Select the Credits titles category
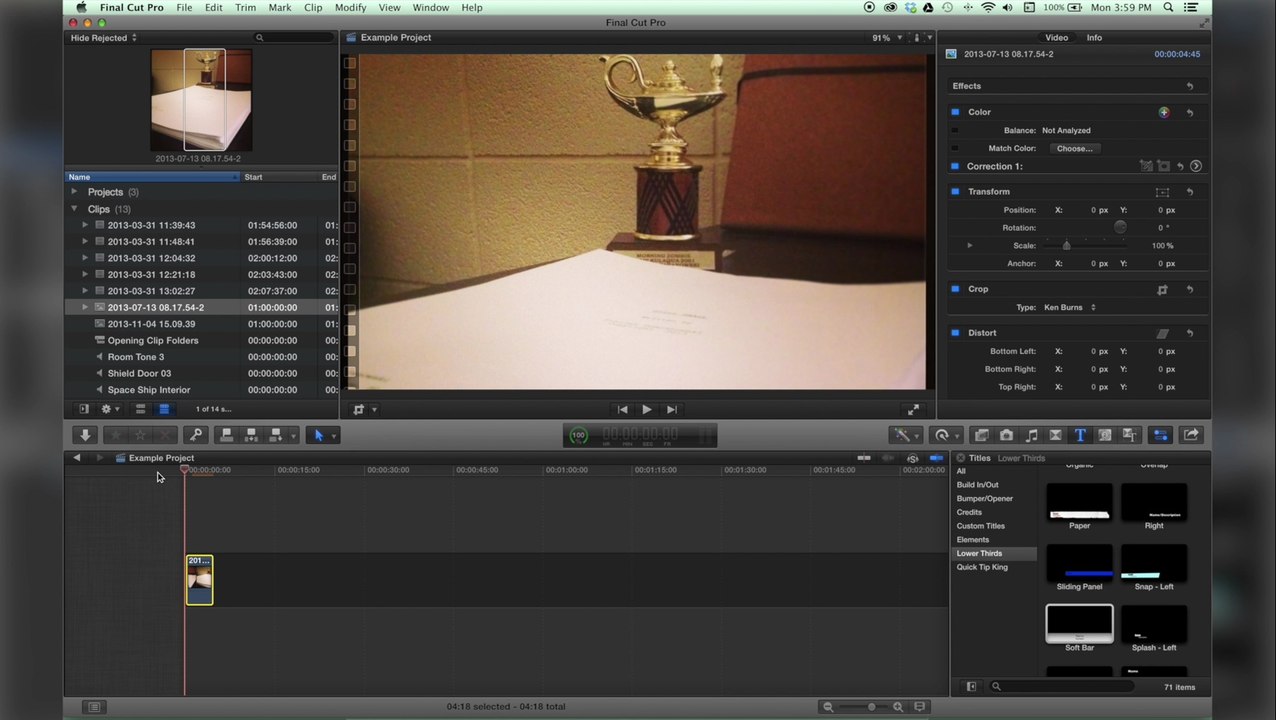 pos(969,512)
